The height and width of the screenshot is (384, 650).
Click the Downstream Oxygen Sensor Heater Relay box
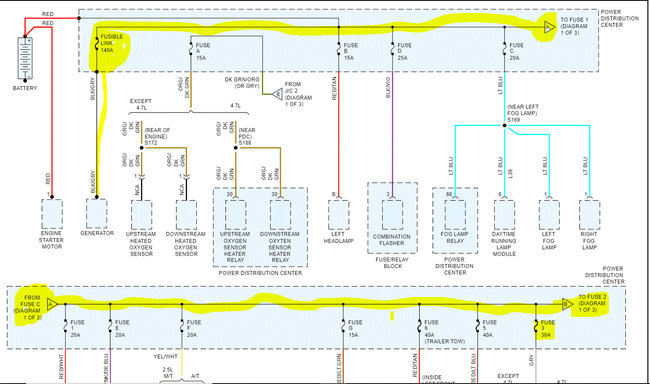click(x=280, y=215)
